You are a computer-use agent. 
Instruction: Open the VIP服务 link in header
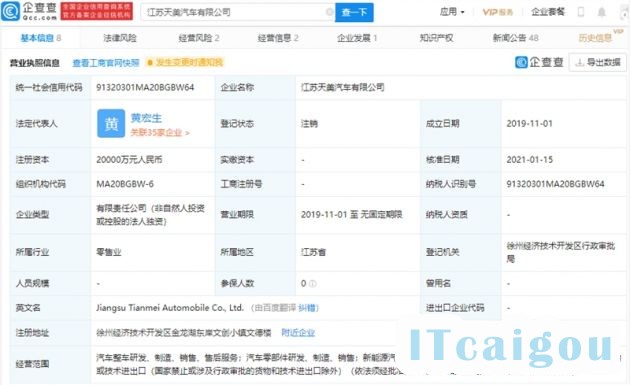497,12
